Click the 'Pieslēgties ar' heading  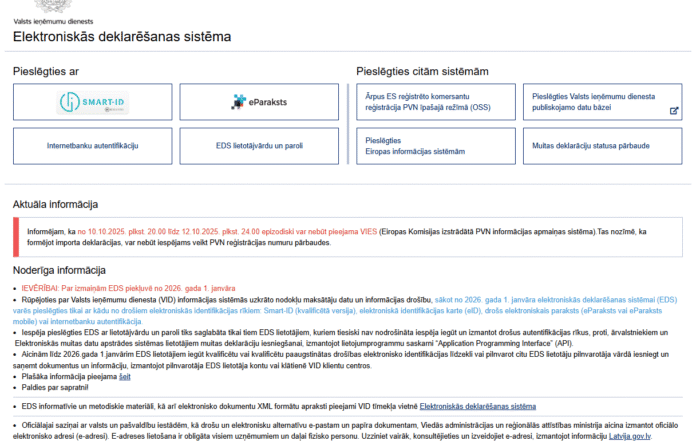coord(46,71)
